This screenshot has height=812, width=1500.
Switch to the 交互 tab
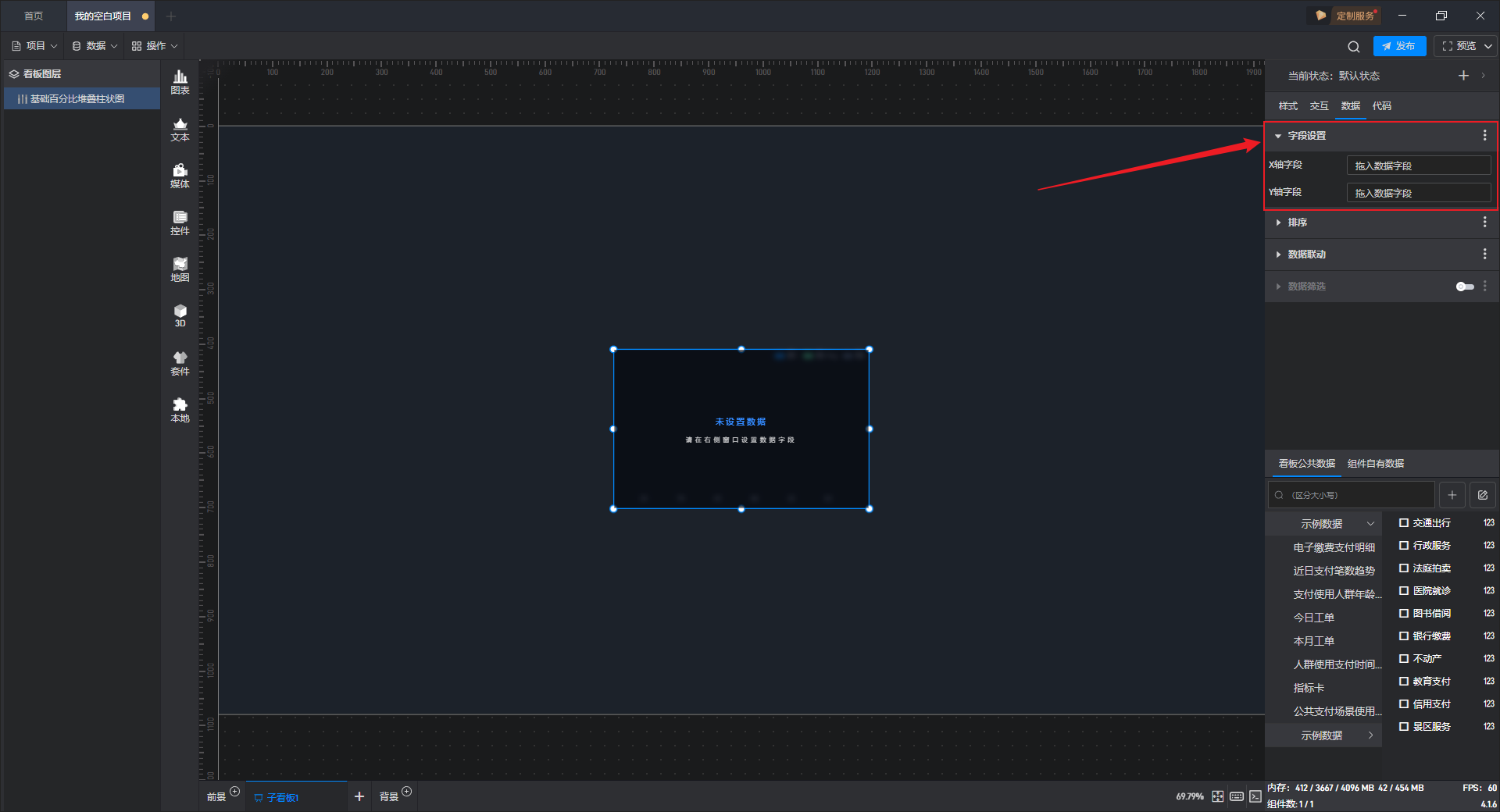(x=1319, y=106)
